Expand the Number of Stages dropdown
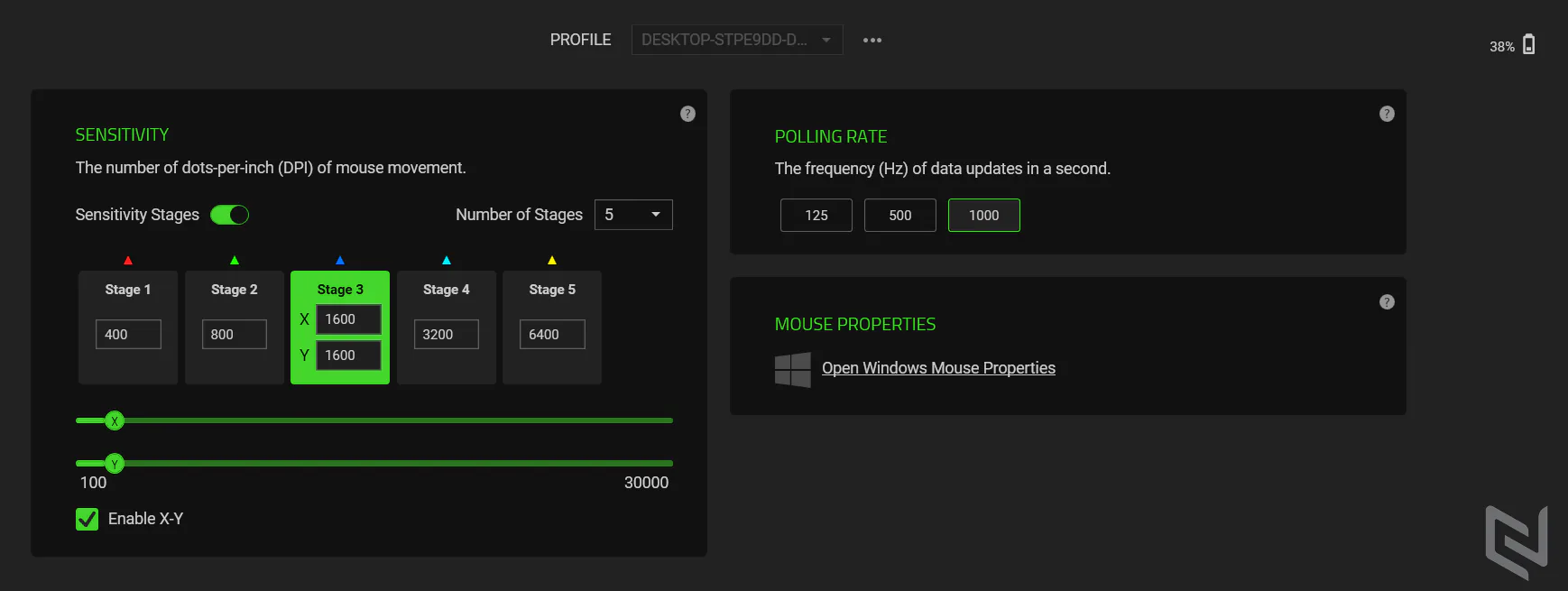Screen dimensions: 1568x591 [633, 215]
